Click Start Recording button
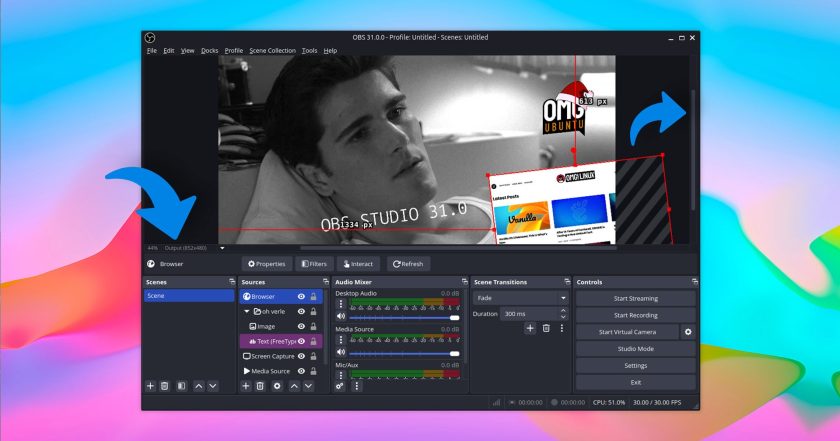The height and width of the screenshot is (441, 840). point(635,315)
